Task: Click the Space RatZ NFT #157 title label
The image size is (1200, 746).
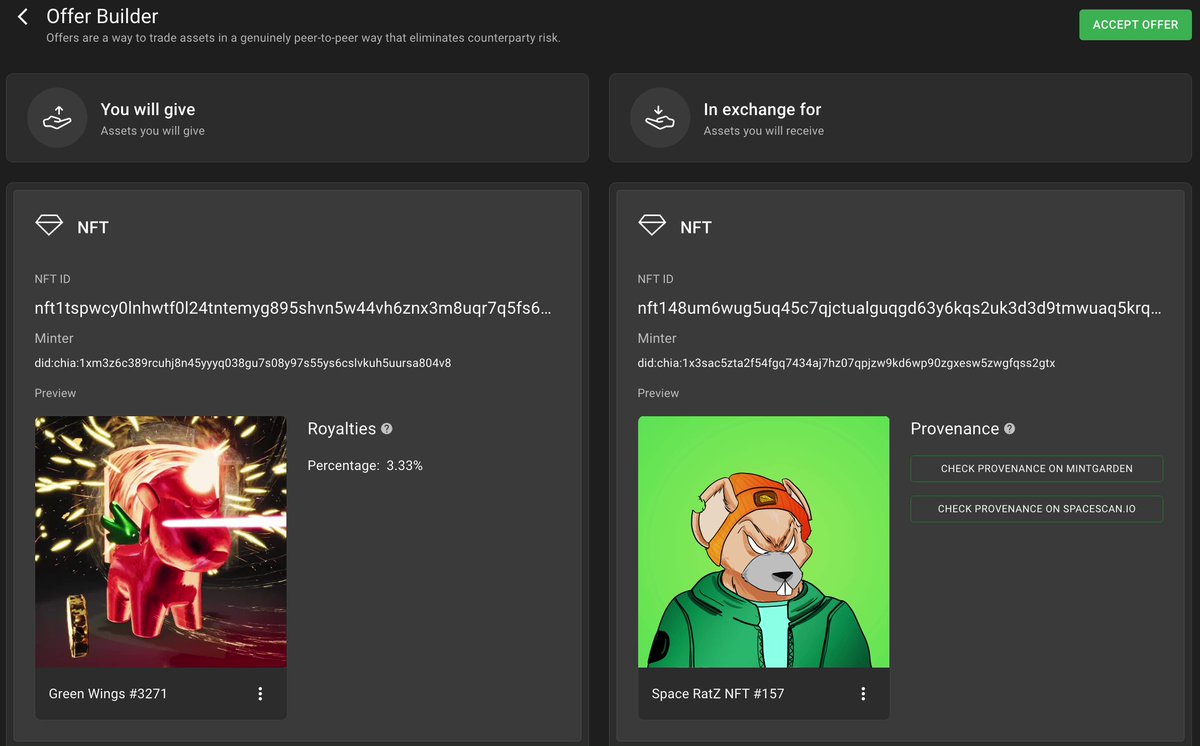Action: [718, 693]
